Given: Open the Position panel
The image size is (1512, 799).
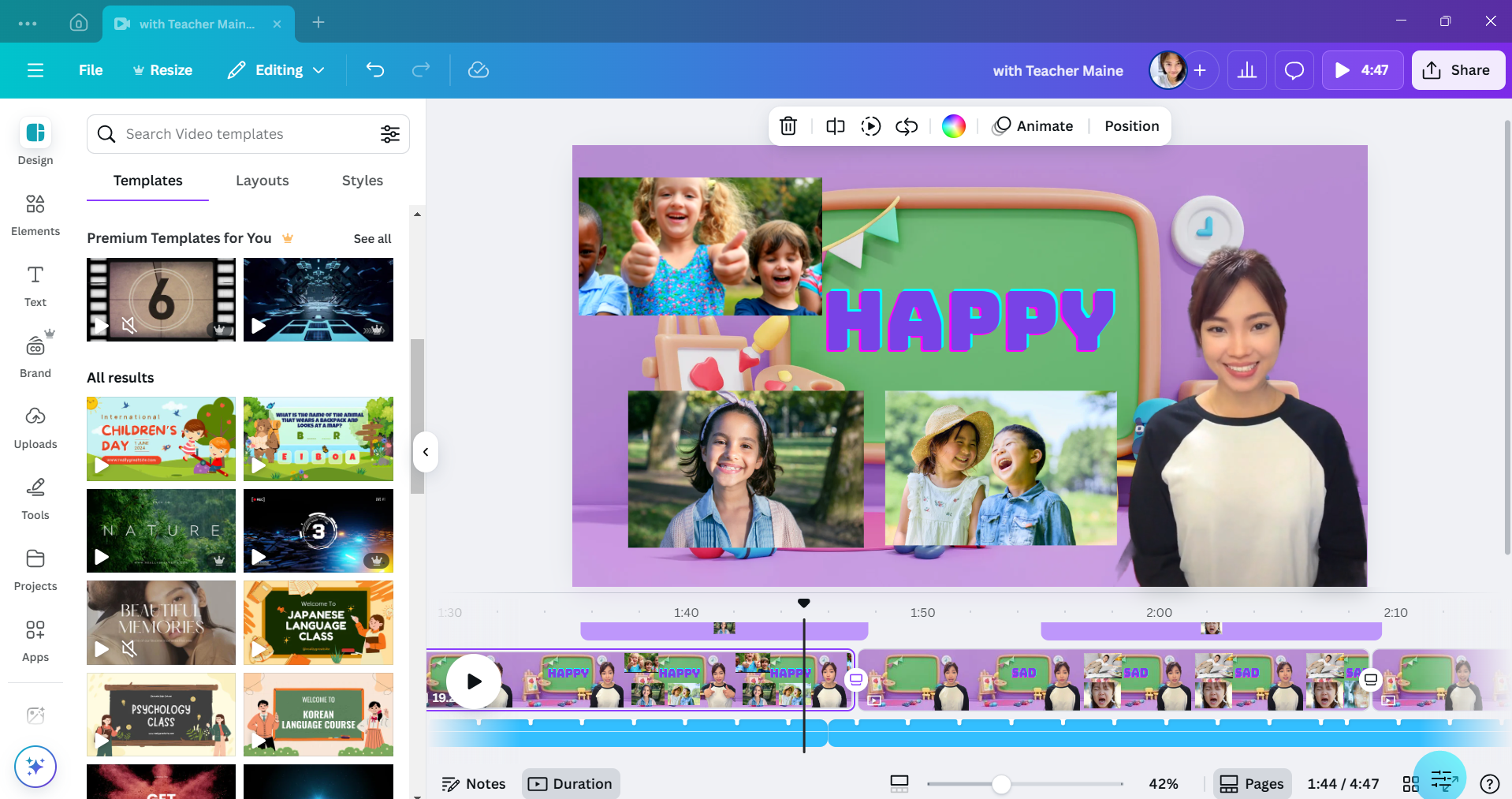Looking at the screenshot, I should (x=1132, y=126).
